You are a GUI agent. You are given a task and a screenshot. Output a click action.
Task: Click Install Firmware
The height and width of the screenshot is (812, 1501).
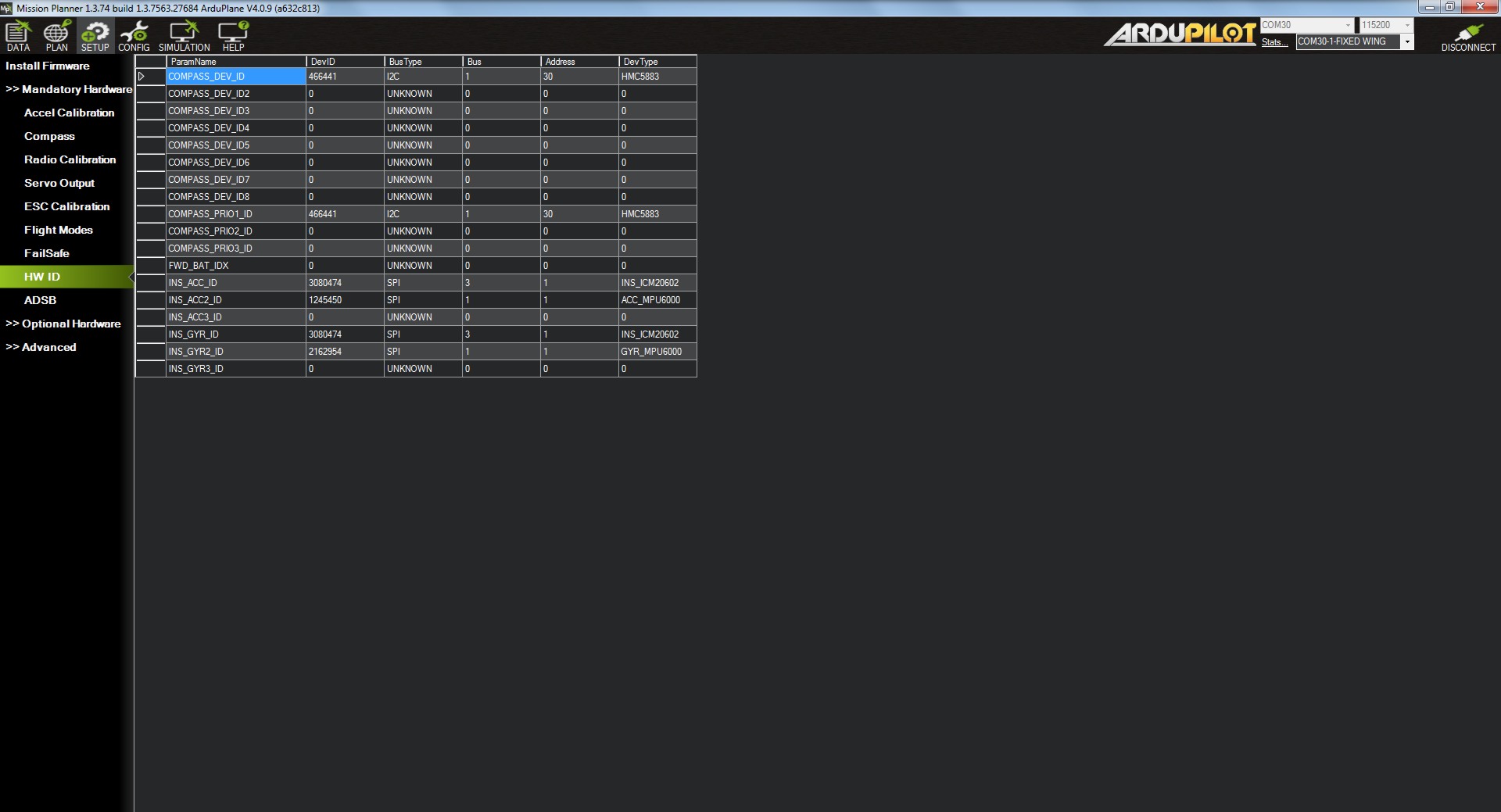click(x=48, y=66)
